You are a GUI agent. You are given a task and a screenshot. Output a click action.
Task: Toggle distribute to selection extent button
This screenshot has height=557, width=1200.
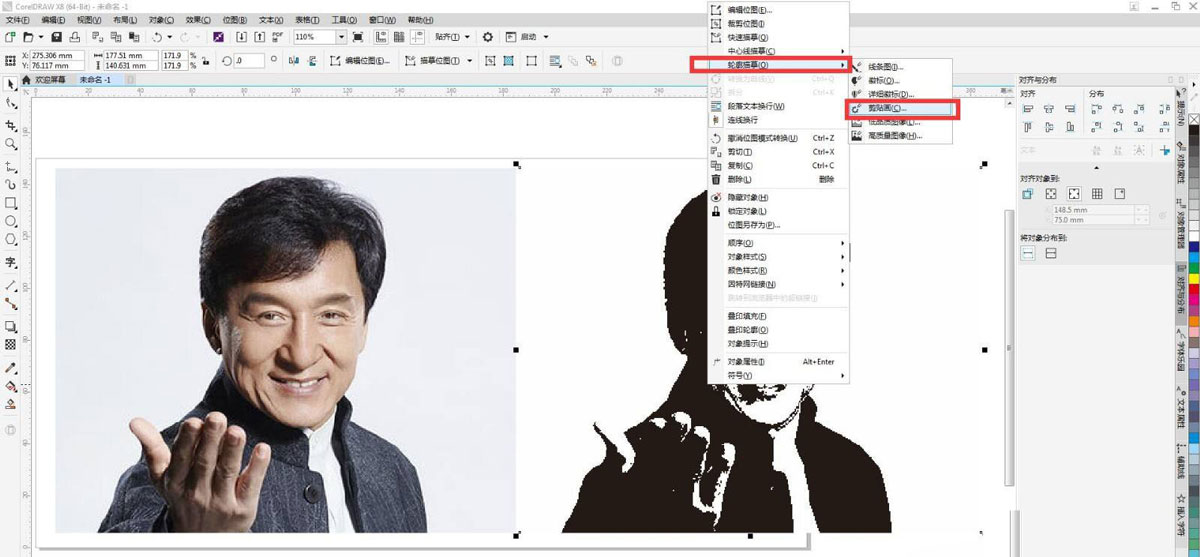tap(1028, 254)
